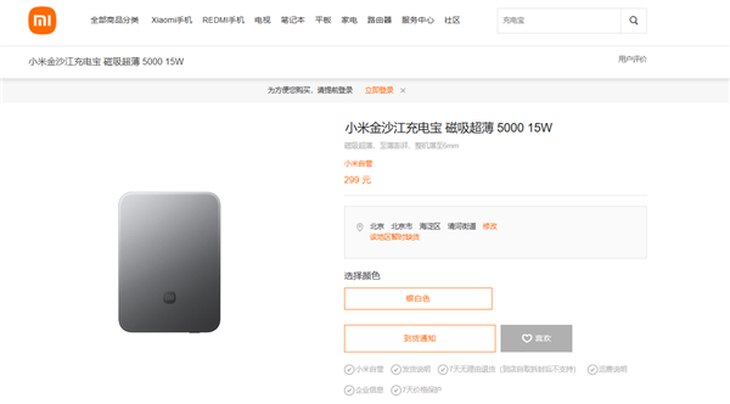Click 修改 to change delivery address
This screenshot has width=730, height=404.
point(490,226)
